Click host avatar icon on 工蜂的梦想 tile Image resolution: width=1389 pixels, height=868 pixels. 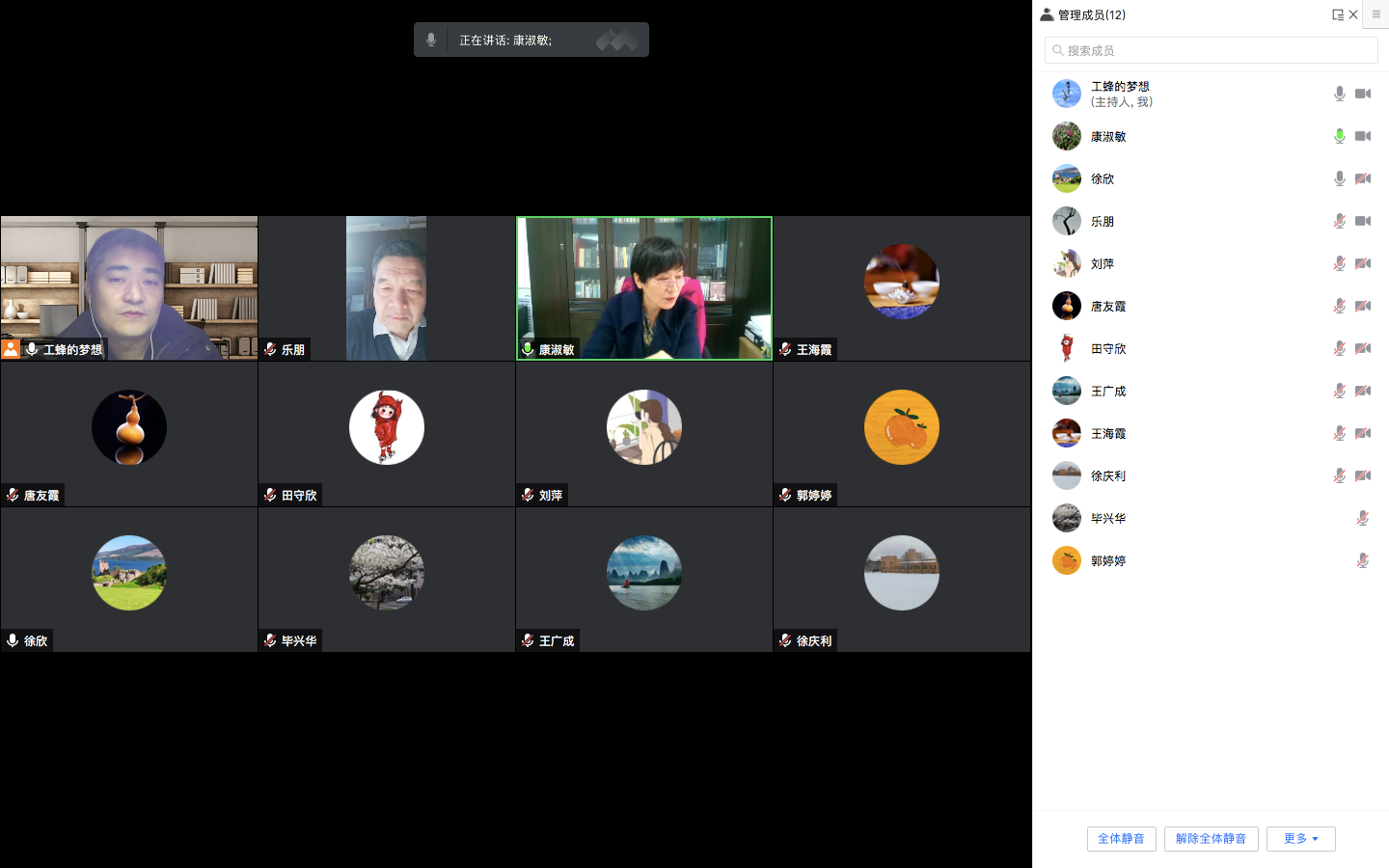[x=11, y=349]
